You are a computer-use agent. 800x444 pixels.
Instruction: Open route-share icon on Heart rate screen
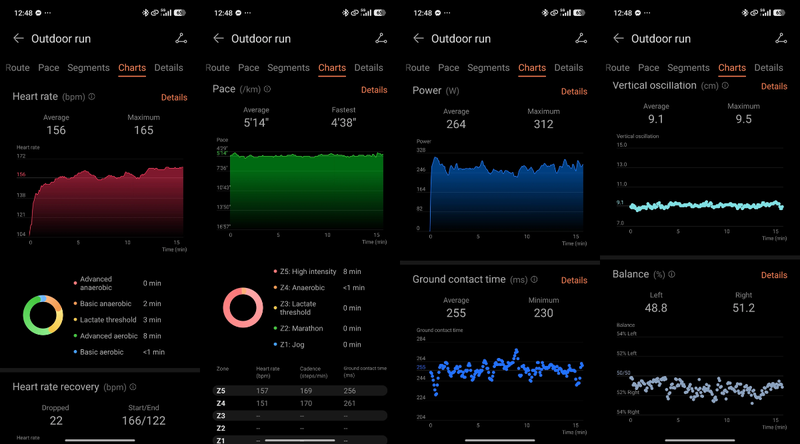(181, 38)
